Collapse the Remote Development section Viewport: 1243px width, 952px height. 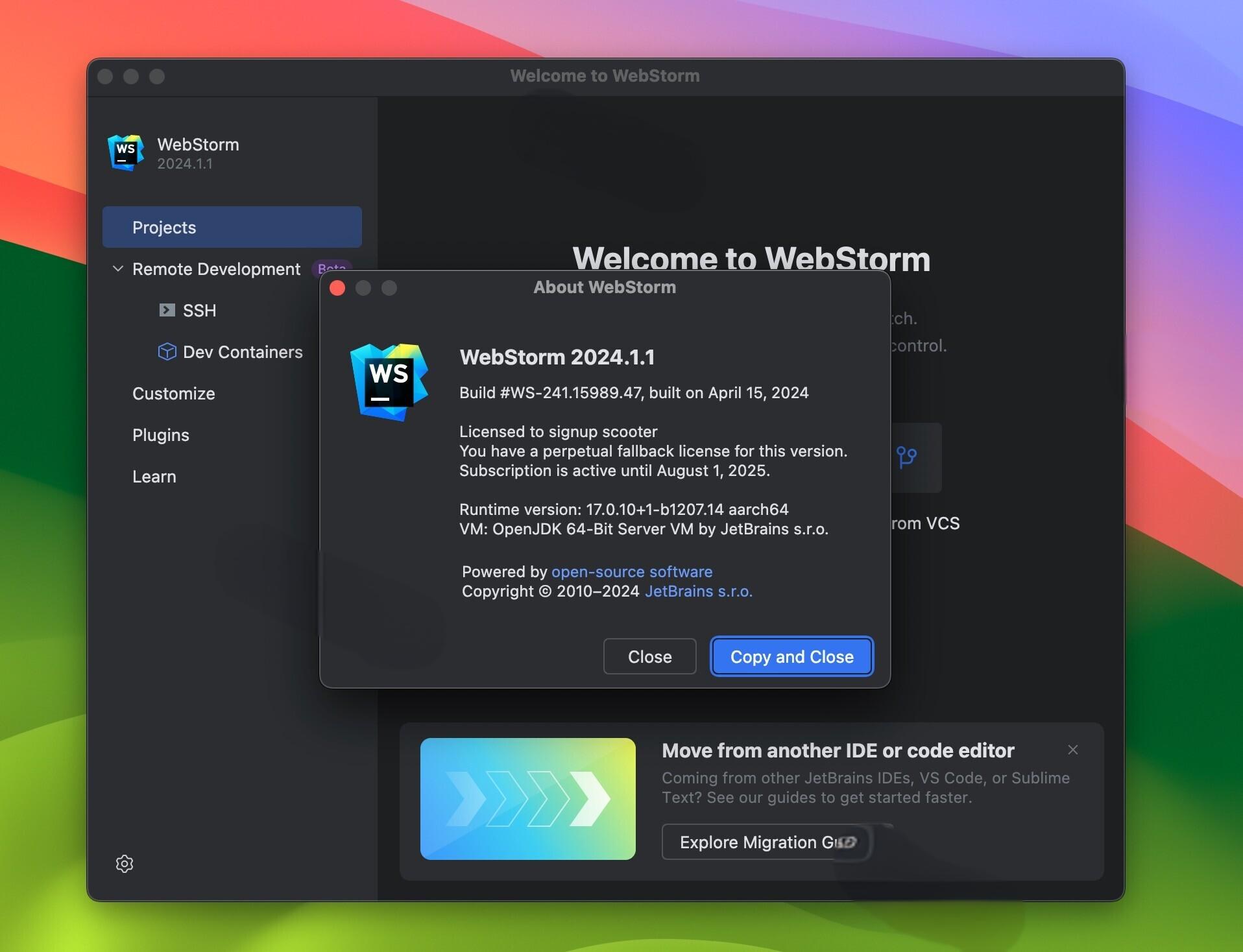117,268
